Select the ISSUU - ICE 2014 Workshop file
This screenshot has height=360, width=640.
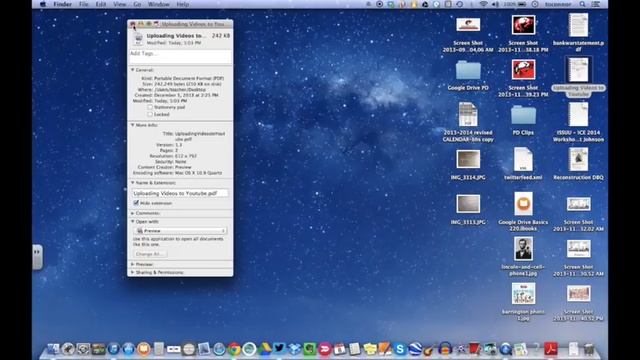coord(578,115)
